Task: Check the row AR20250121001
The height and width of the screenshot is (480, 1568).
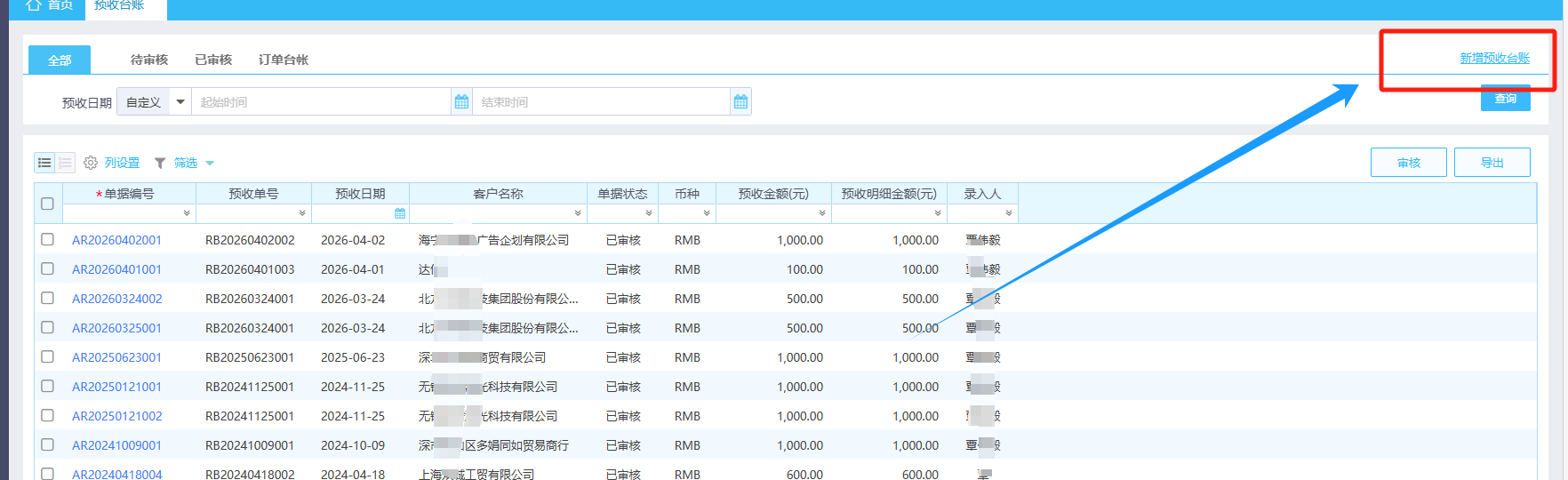Action: click(x=47, y=386)
